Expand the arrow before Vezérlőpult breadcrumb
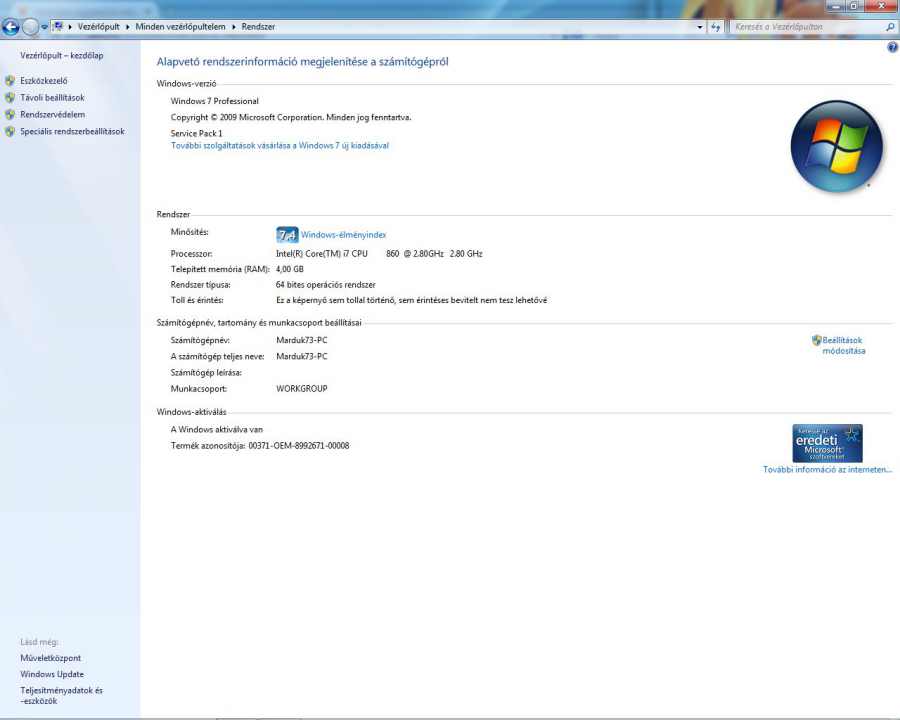The width and height of the screenshot is (900, 720). pyautogui.click(x=70, y=27)
